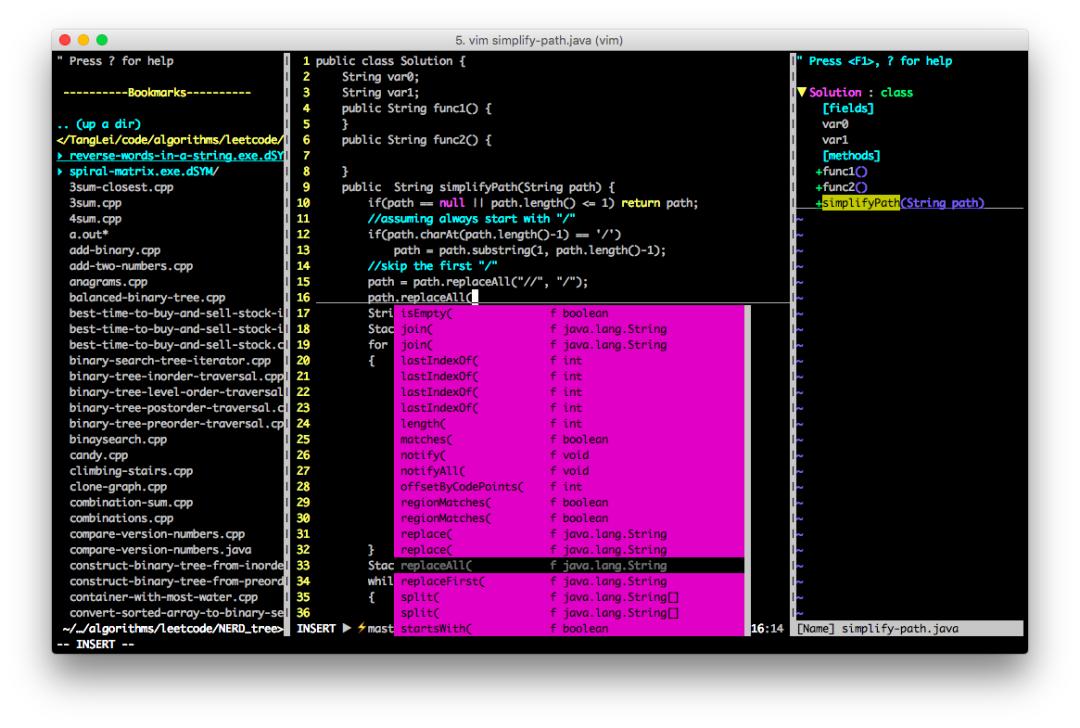The width and height of the screenshot is (1080, 728).
Task: Click the green zoom window button
Action: pyautogui.click(x=102, y=40)
